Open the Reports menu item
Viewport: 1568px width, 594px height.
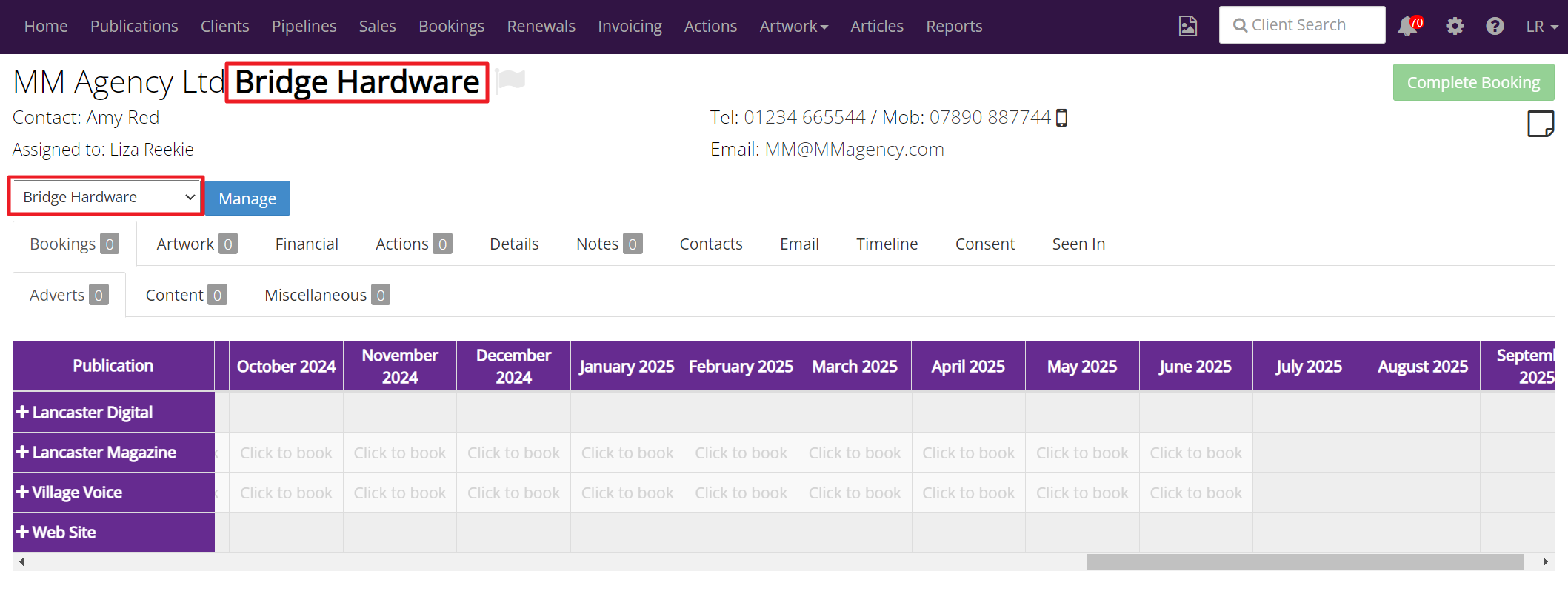[954, 26]
